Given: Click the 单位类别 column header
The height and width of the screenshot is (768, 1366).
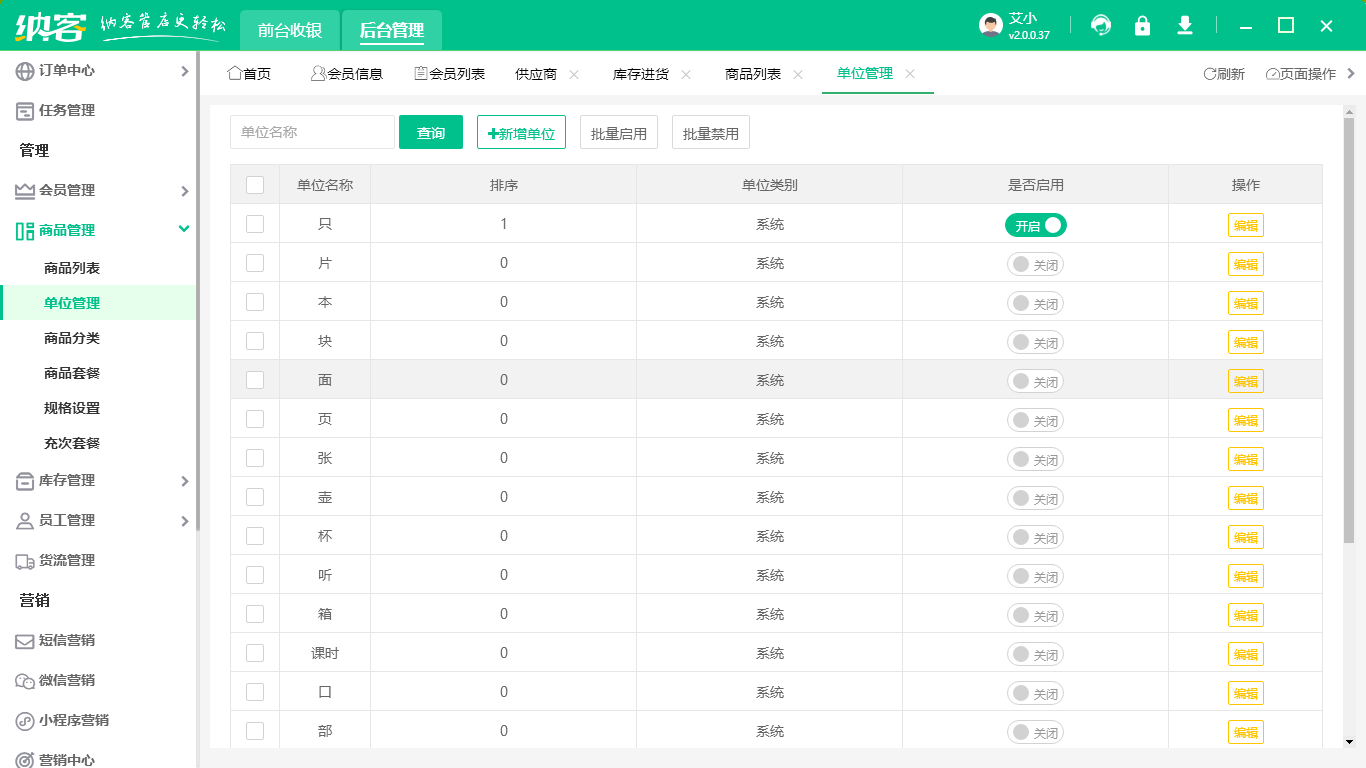Looking at the screenshot, I should tap(770, 185).
